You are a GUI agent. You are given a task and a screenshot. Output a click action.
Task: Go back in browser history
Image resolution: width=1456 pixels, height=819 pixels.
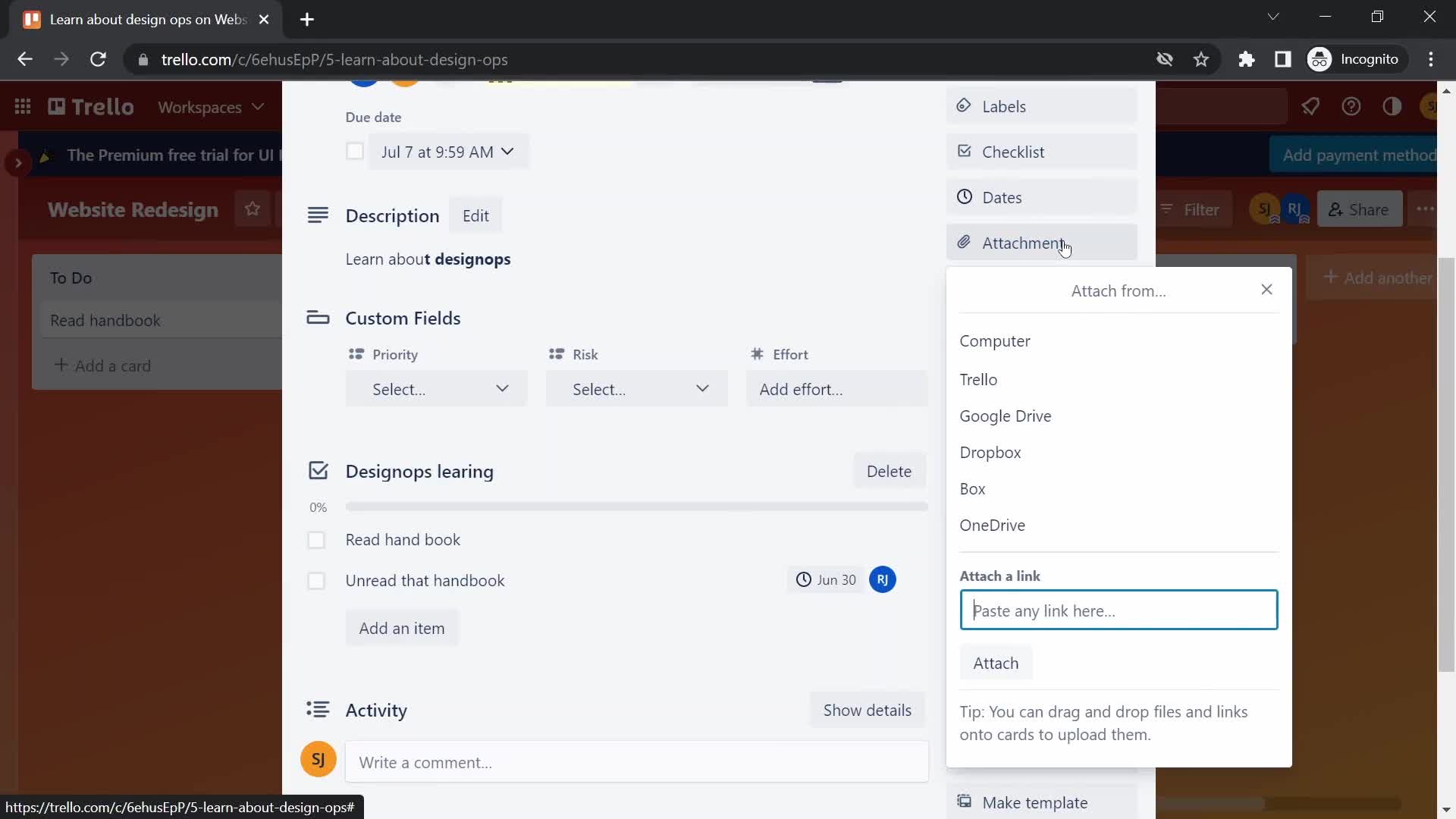click(x=25, y=59)
